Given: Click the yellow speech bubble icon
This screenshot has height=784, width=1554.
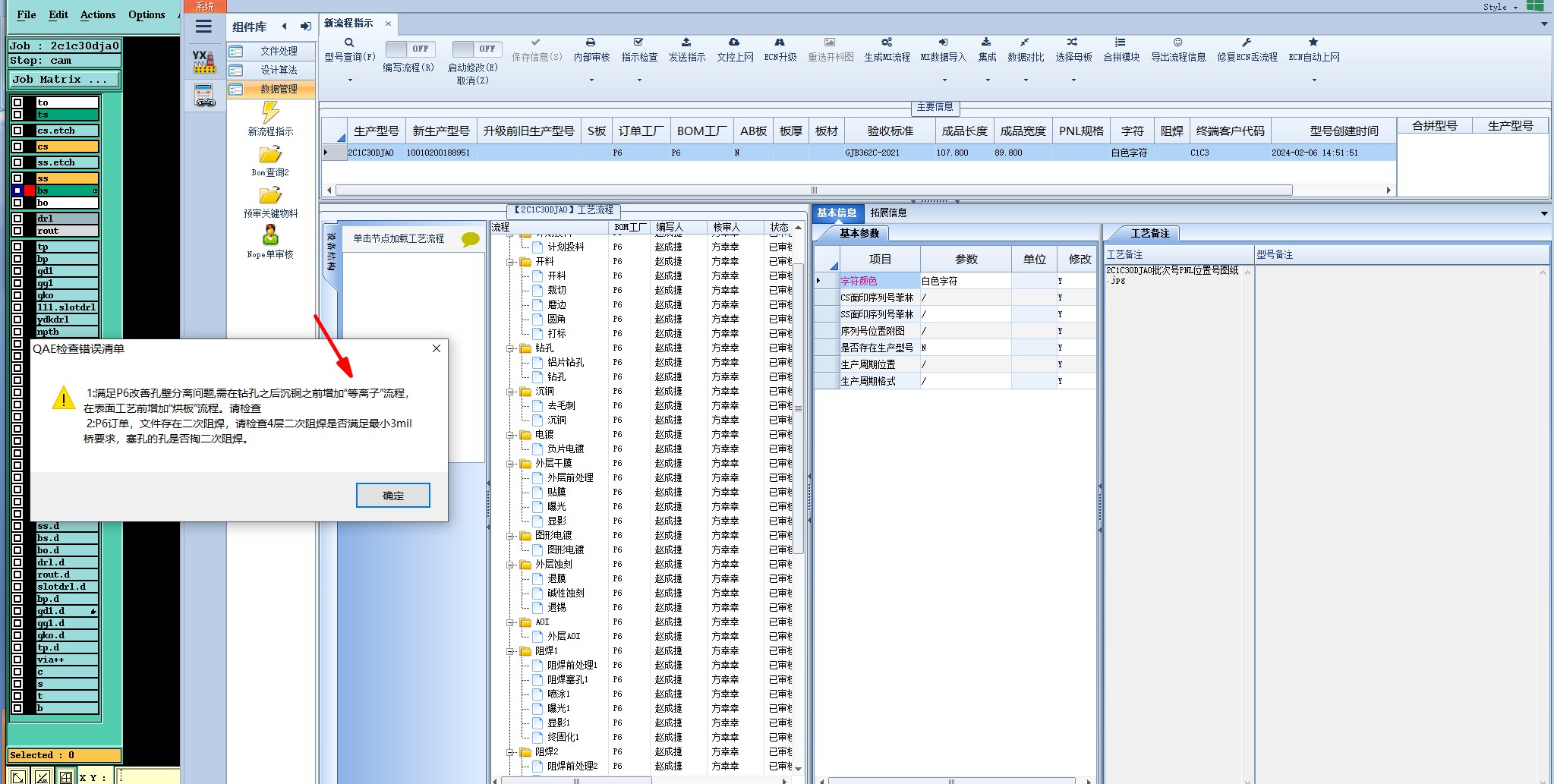Looking at the screenshot, I should 471,240.
